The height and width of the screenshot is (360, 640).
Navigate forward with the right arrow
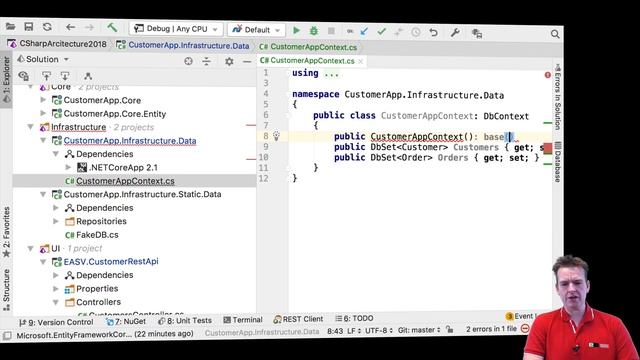pos(89,28)
